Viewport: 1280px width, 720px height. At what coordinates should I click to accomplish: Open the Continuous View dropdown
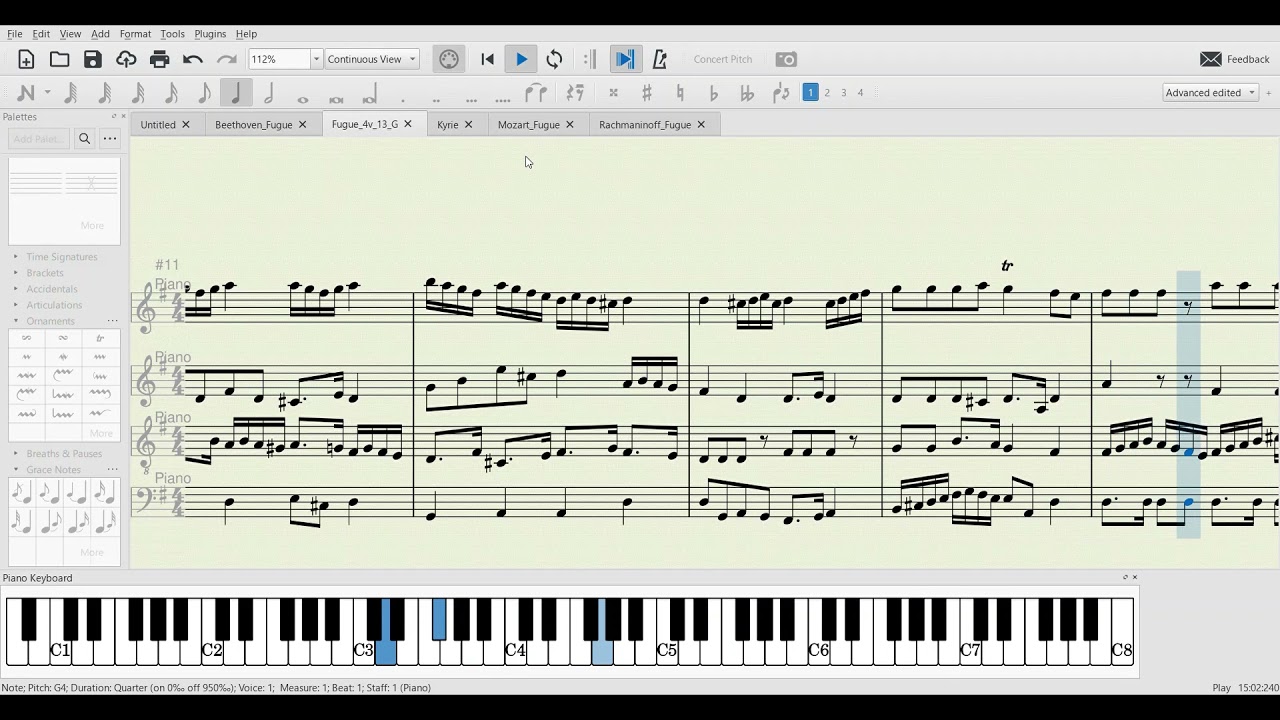[x=371, y=60]
